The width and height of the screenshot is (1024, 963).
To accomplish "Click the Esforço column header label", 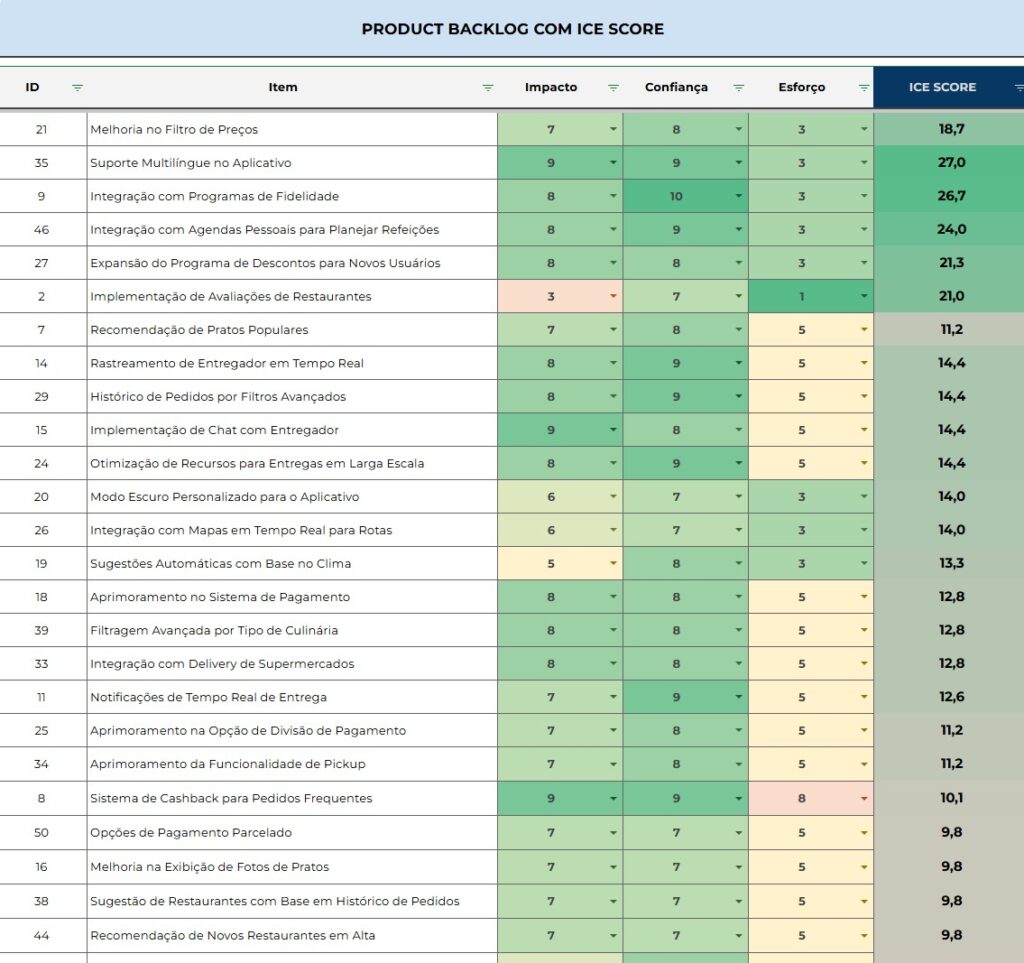I will (801, 87).
